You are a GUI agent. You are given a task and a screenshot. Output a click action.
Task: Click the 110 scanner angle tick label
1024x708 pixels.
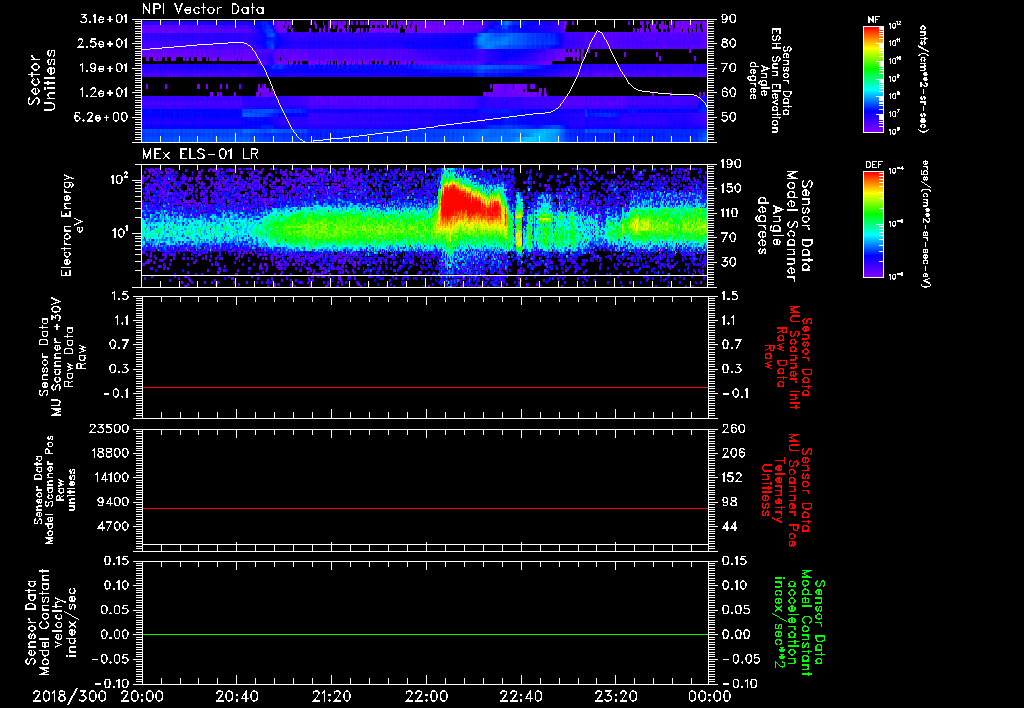pyautogui.click(x=730, y=213)
